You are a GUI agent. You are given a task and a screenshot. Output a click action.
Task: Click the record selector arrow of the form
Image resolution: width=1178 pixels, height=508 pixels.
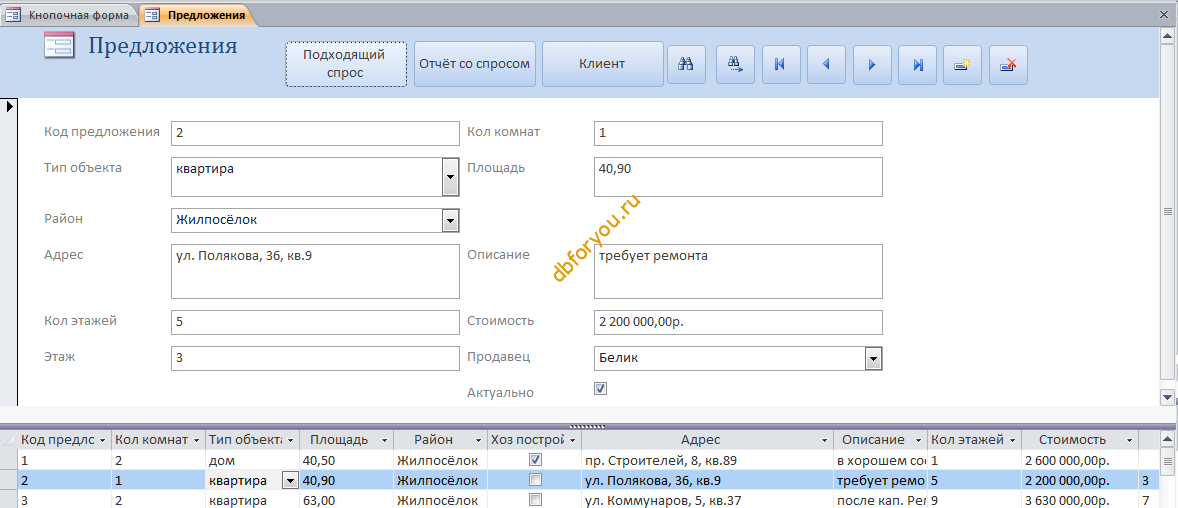[11, 106]
